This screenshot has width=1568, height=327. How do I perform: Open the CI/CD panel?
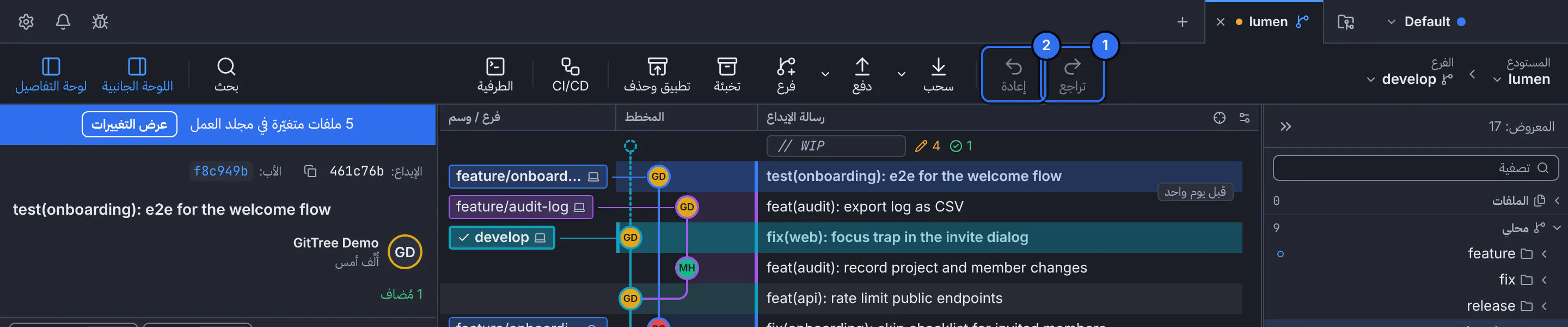click(571, 74)
